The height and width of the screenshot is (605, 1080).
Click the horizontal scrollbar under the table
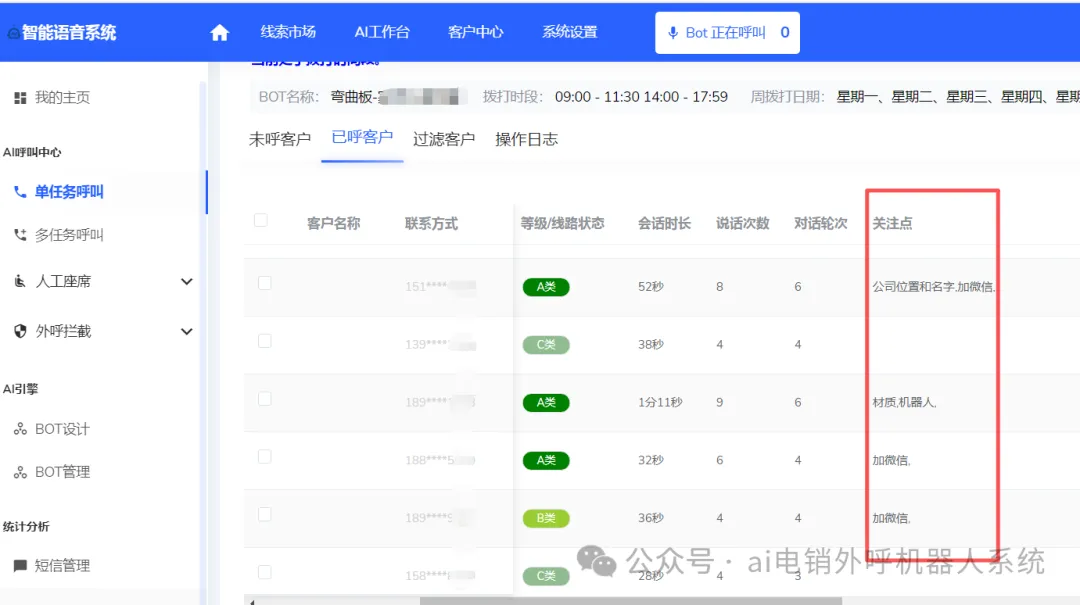click(x=630, y=601)
